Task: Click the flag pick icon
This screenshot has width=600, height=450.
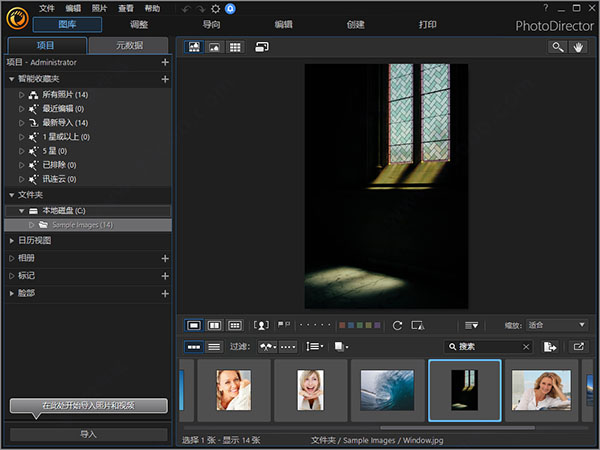Action: click(x=280, y=324)
